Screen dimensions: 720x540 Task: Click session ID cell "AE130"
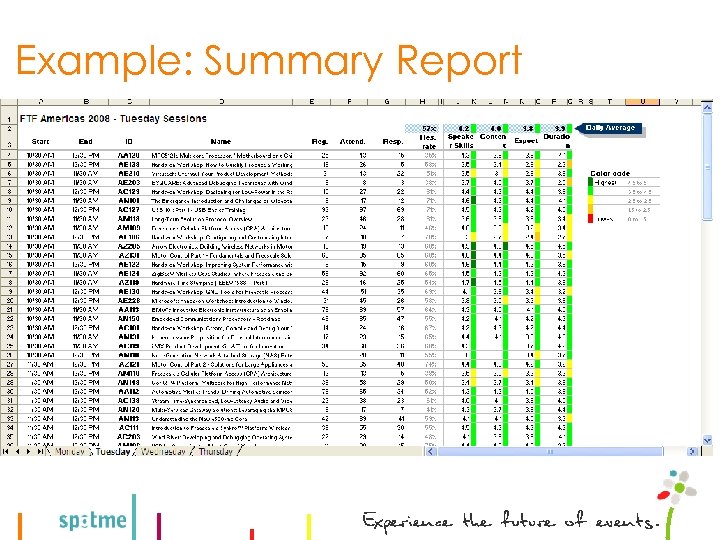(x=129, y=292)
